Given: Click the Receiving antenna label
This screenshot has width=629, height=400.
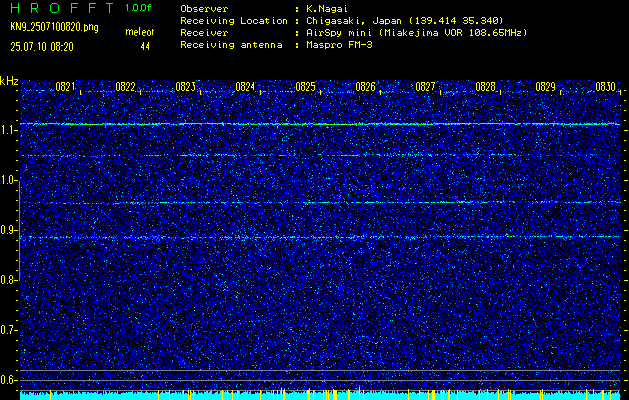Looking at the screenshot, I should coord(231,45).
